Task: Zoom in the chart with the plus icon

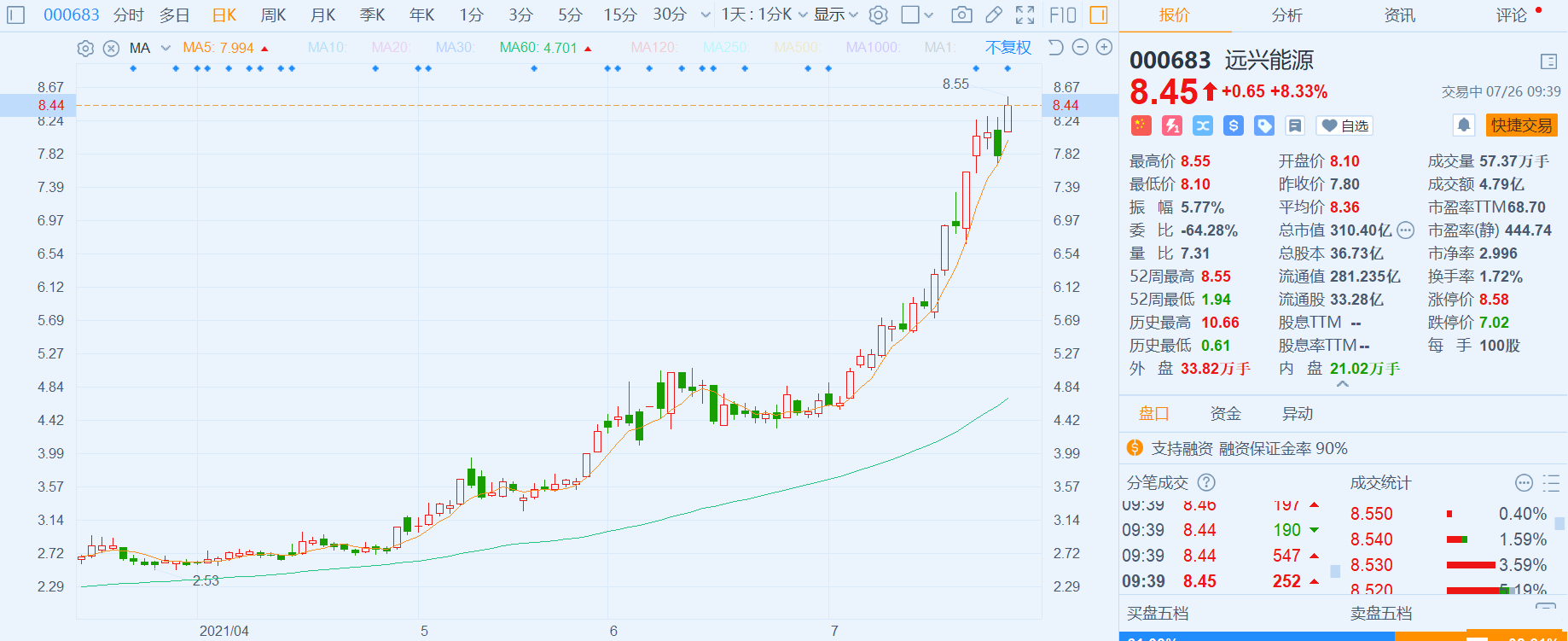Action: [x=1104, y=48]
